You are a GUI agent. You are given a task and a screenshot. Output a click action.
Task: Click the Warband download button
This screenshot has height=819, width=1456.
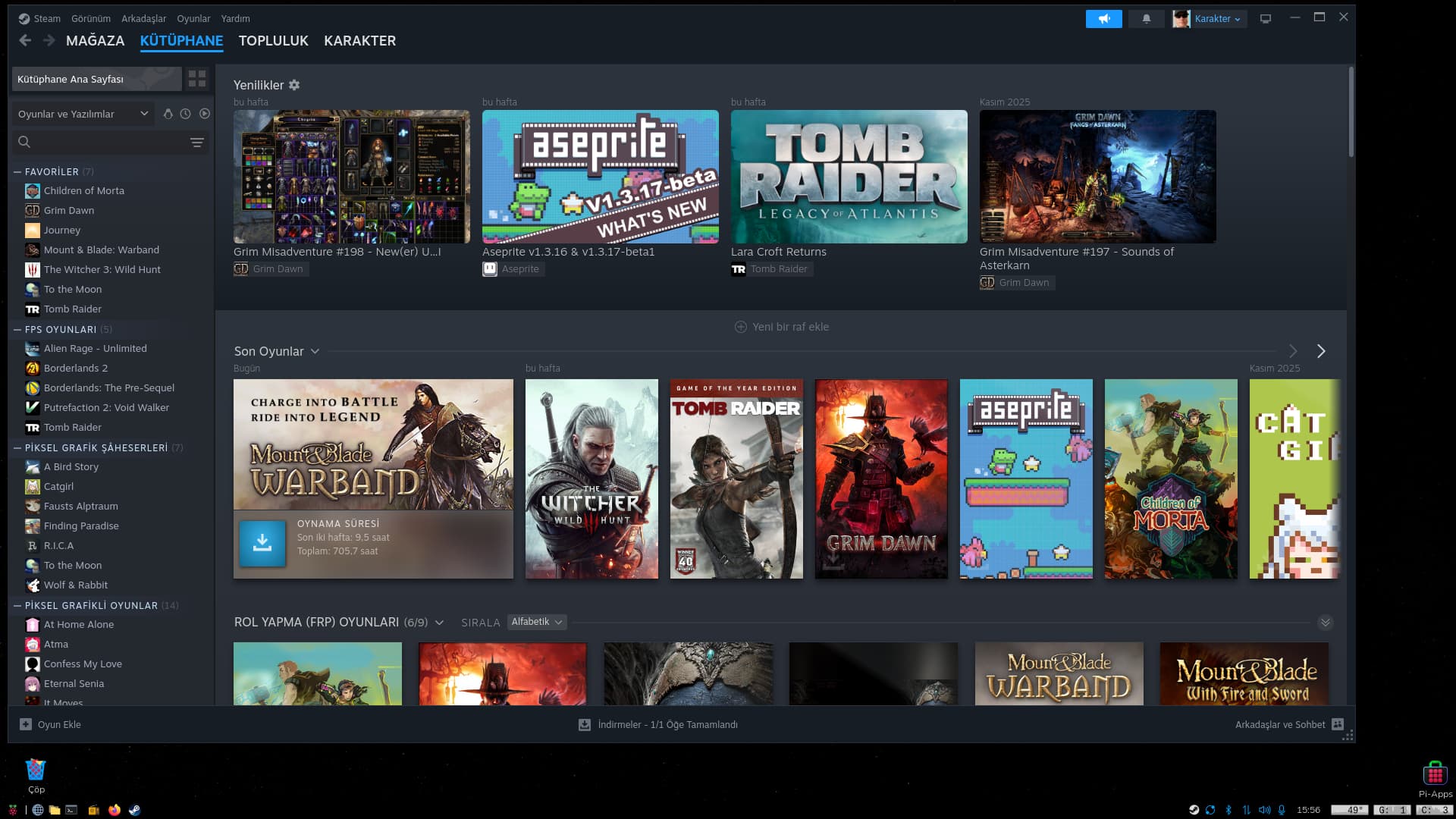(262, 543)
